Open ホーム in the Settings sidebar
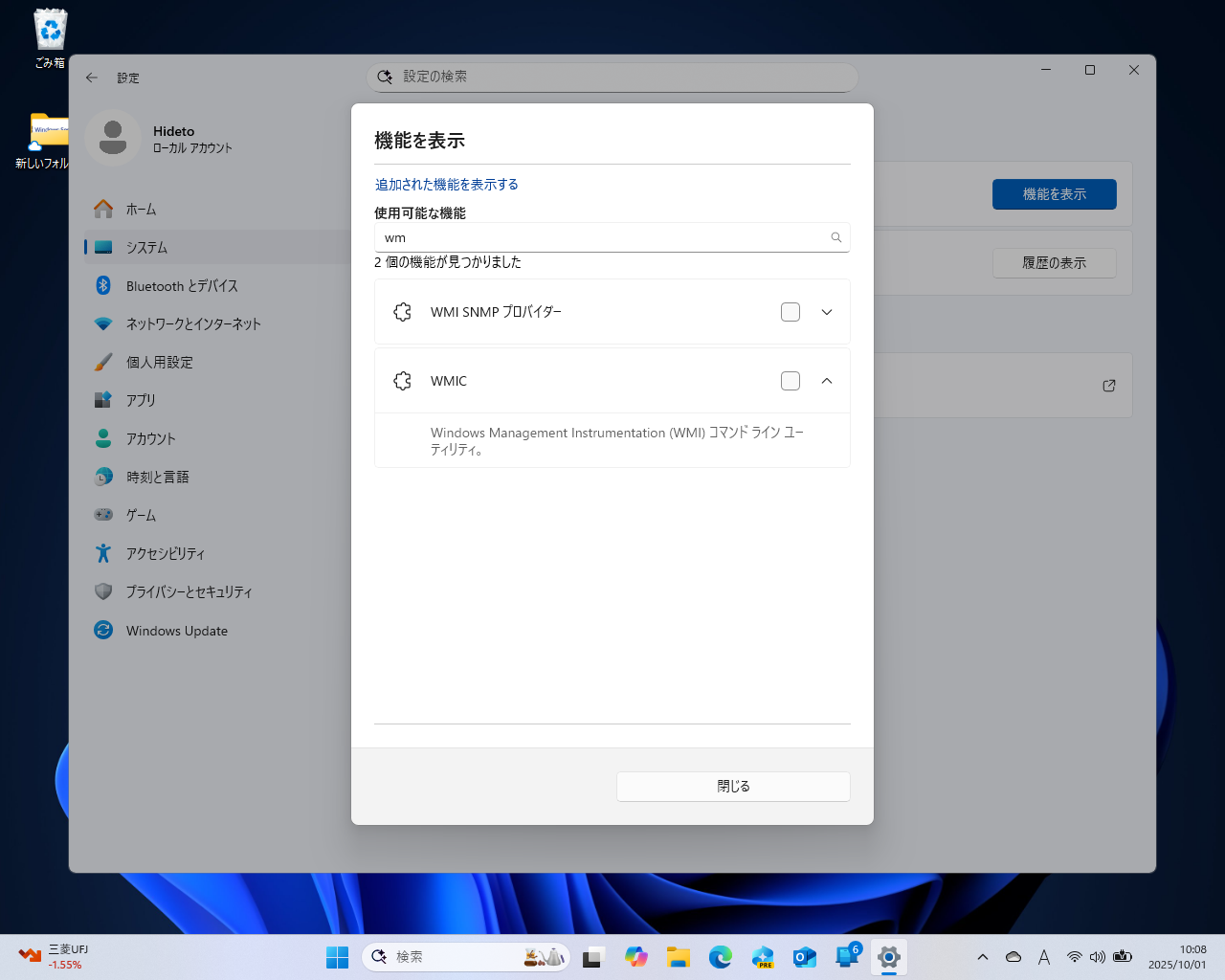The height and width of the screenshot is (980, 1225). point(216,209)
